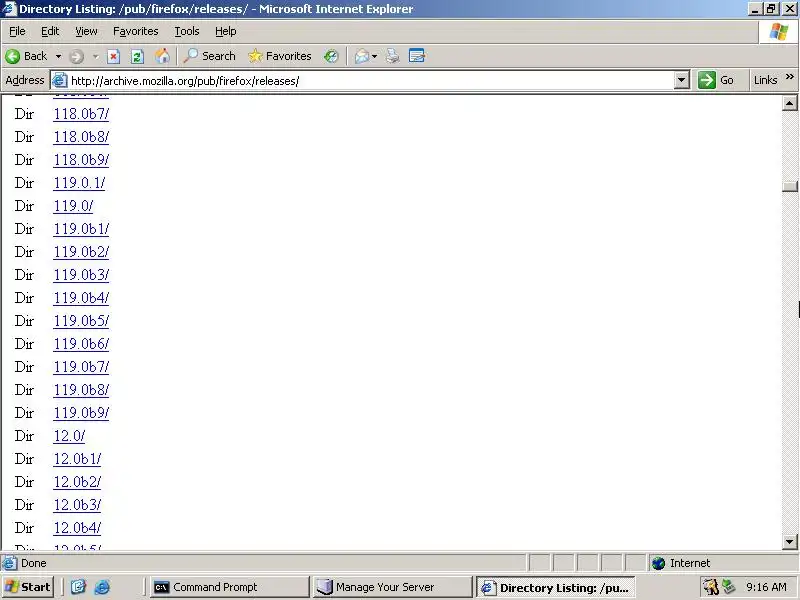Click the page icon in address bar
This screenshot has width=800, height=600.
coord(60,81)
